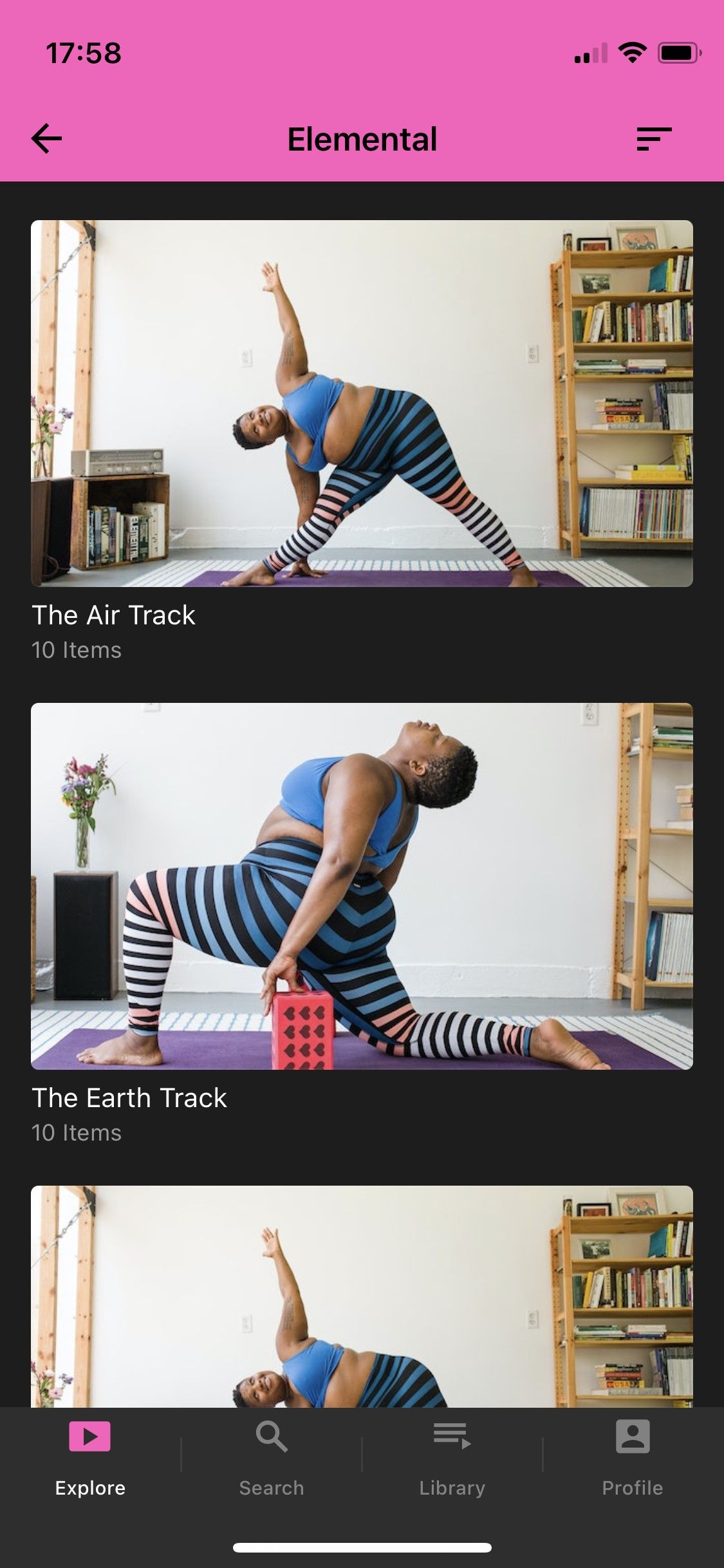Switch to the Search tab label
Viewport: 724px width, 1568px height.
tap(272, 1488)
